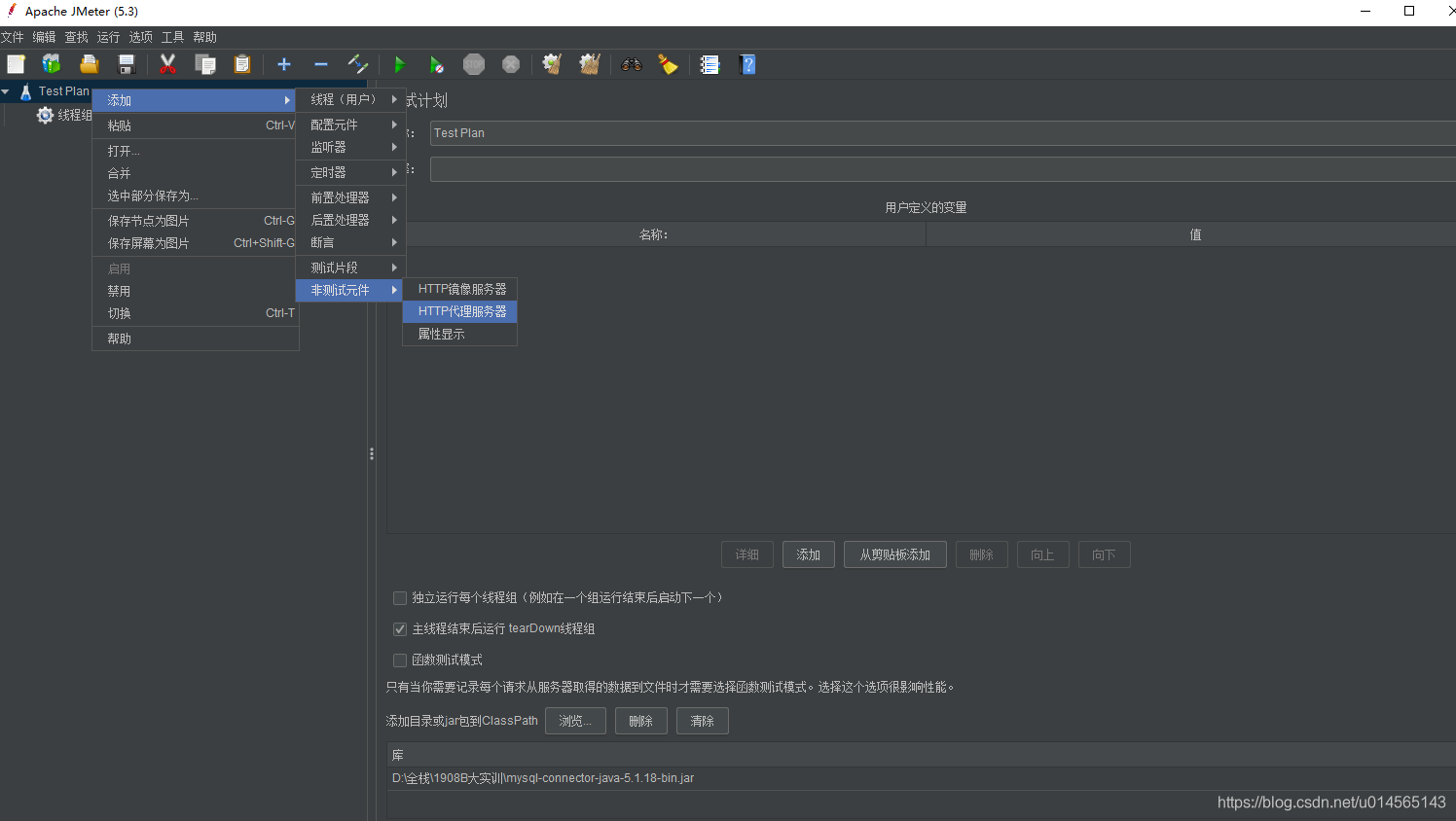Screen dimensions: 1456x821
Task: Click the Test Plan flask icon
Action: click(x=26, y=91)
